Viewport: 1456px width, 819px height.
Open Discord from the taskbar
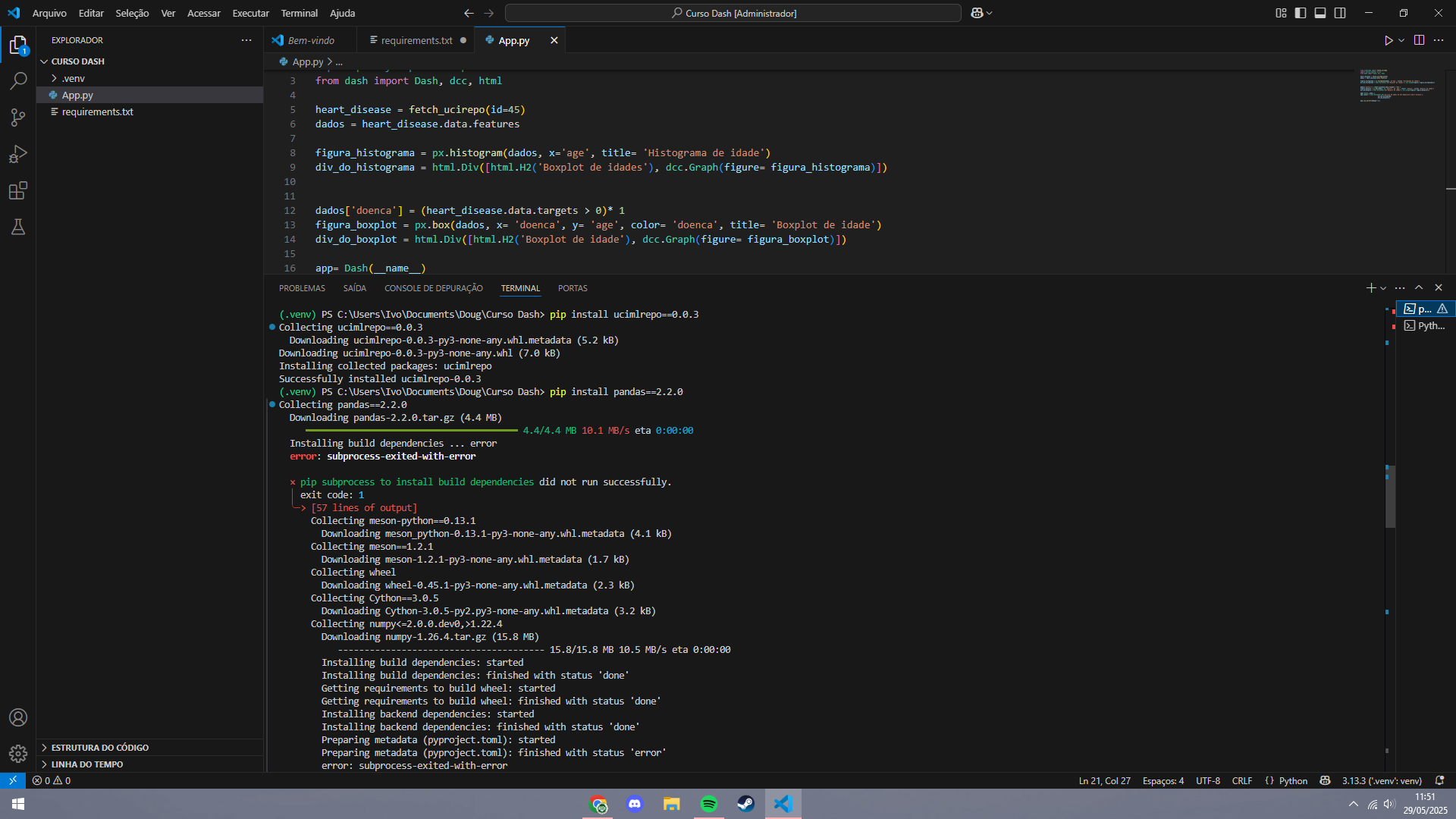635,804
